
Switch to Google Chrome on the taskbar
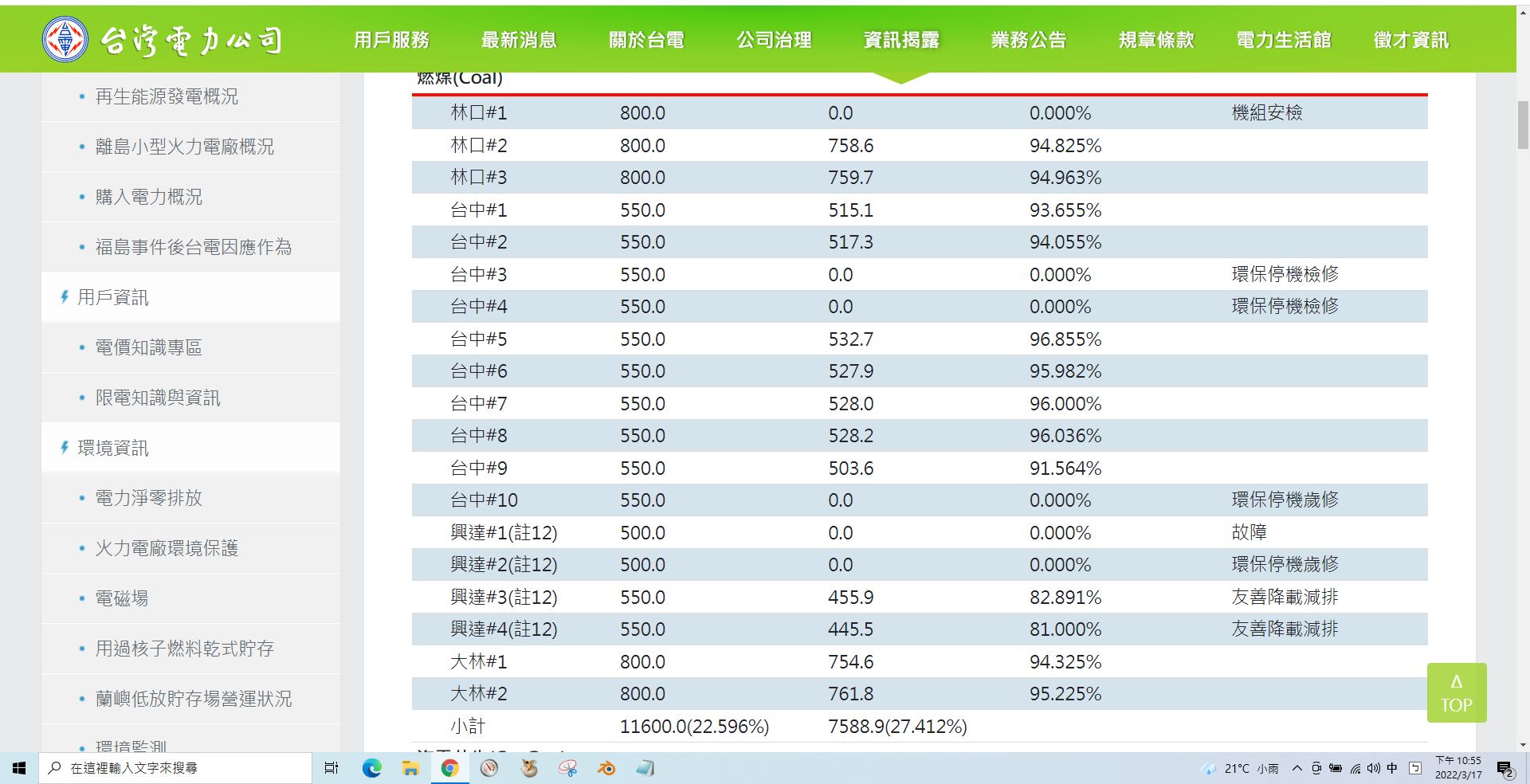point(449,768)
